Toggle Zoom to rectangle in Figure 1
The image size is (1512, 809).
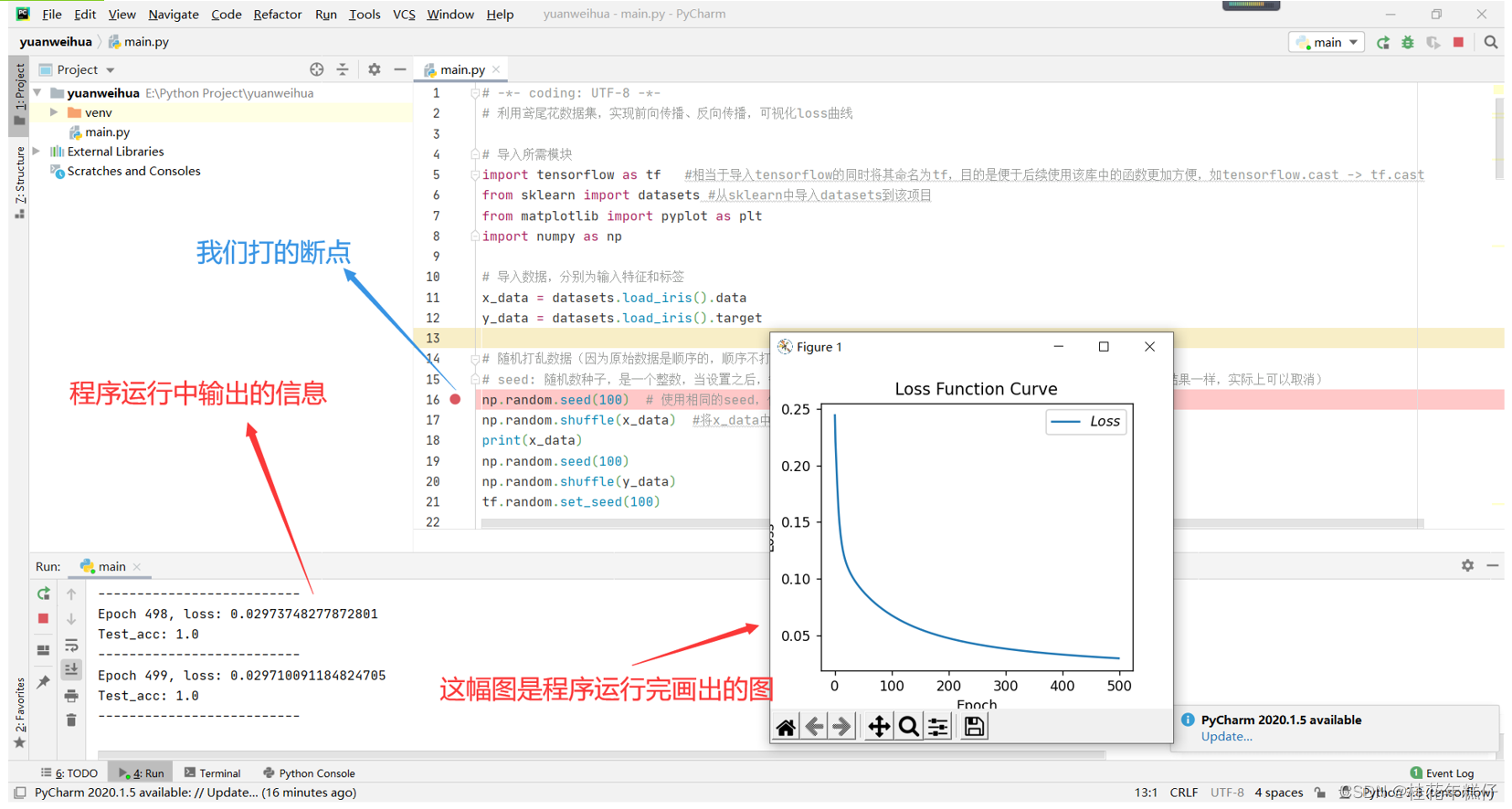[908, 727]
